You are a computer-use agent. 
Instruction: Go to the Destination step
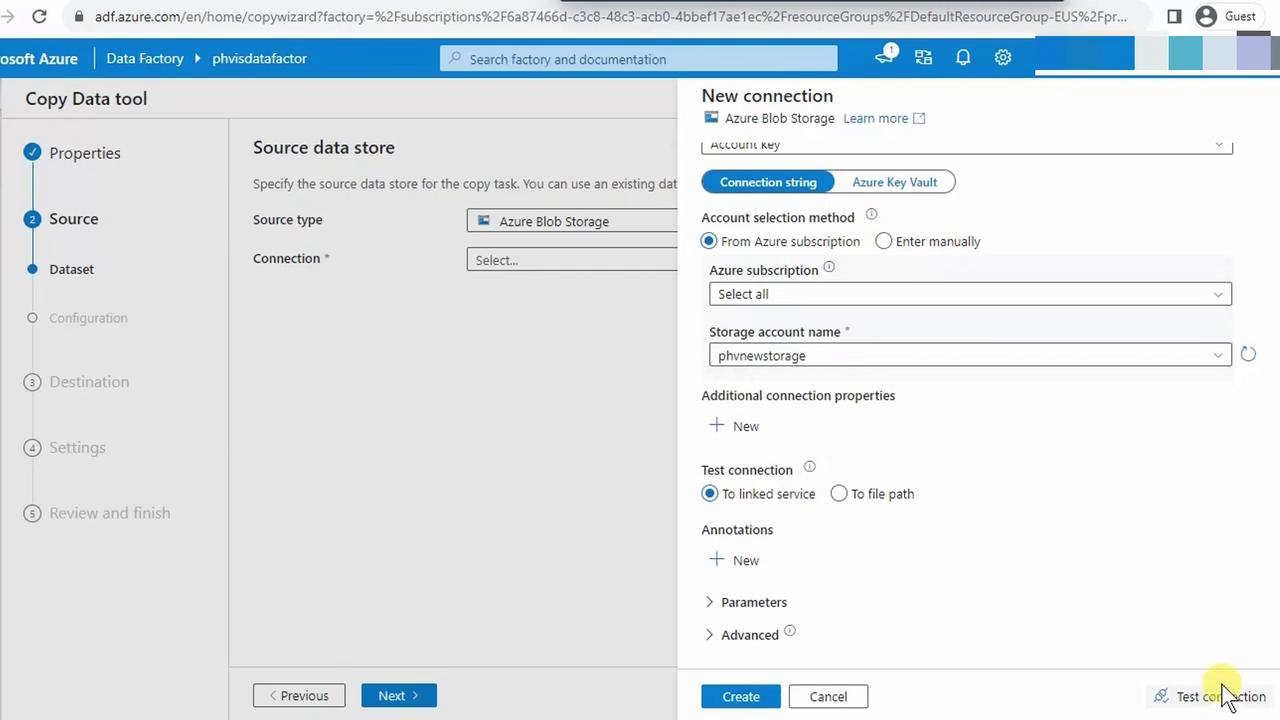point(89,382)
